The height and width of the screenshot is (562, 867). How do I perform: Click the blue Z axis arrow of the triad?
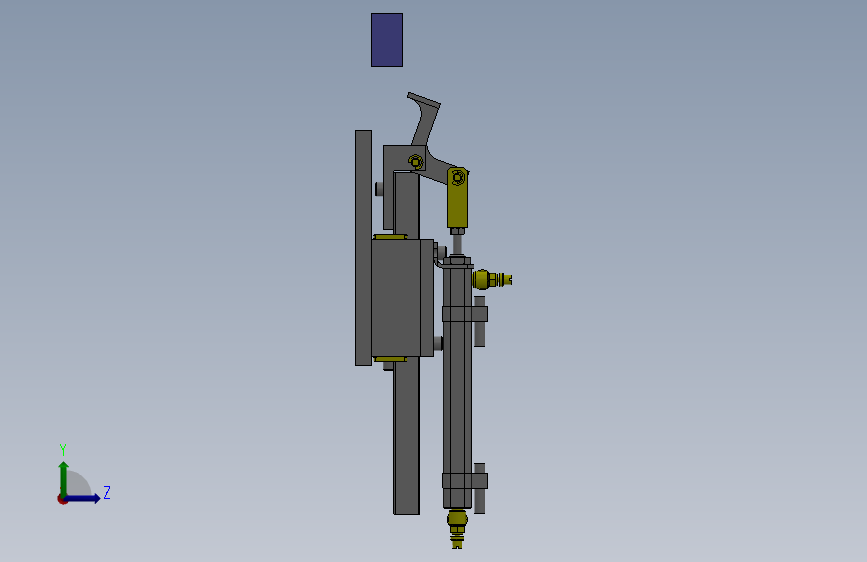[x=83, y=498]
